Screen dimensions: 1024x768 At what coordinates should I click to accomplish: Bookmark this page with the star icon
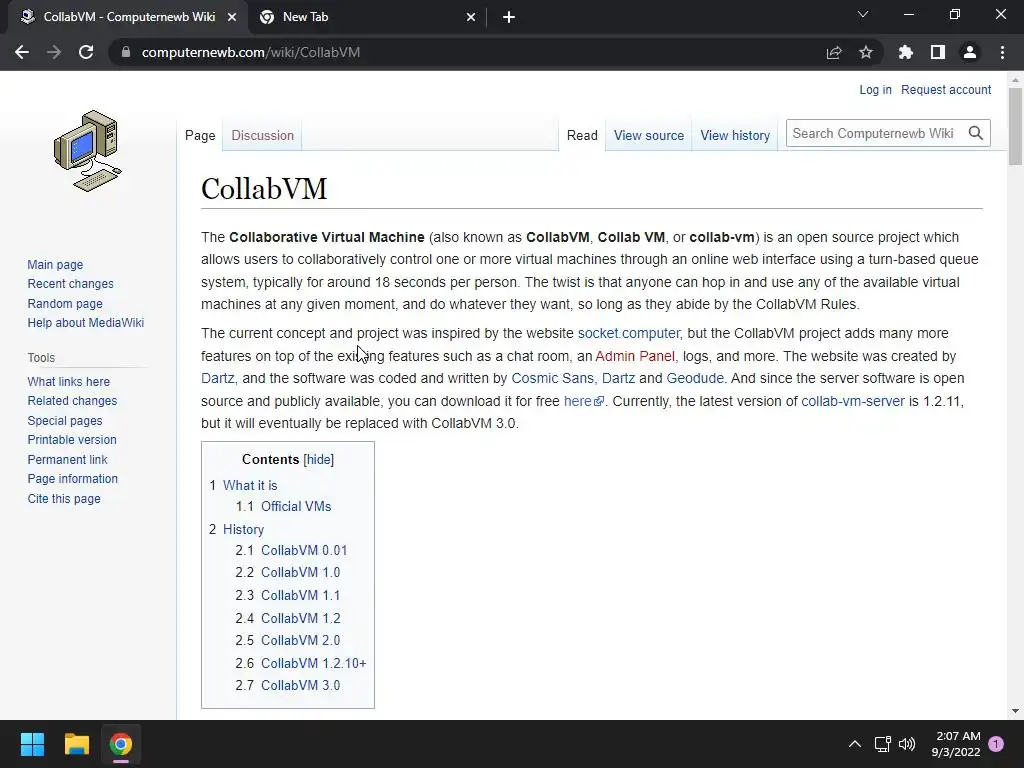coord(866,52)
